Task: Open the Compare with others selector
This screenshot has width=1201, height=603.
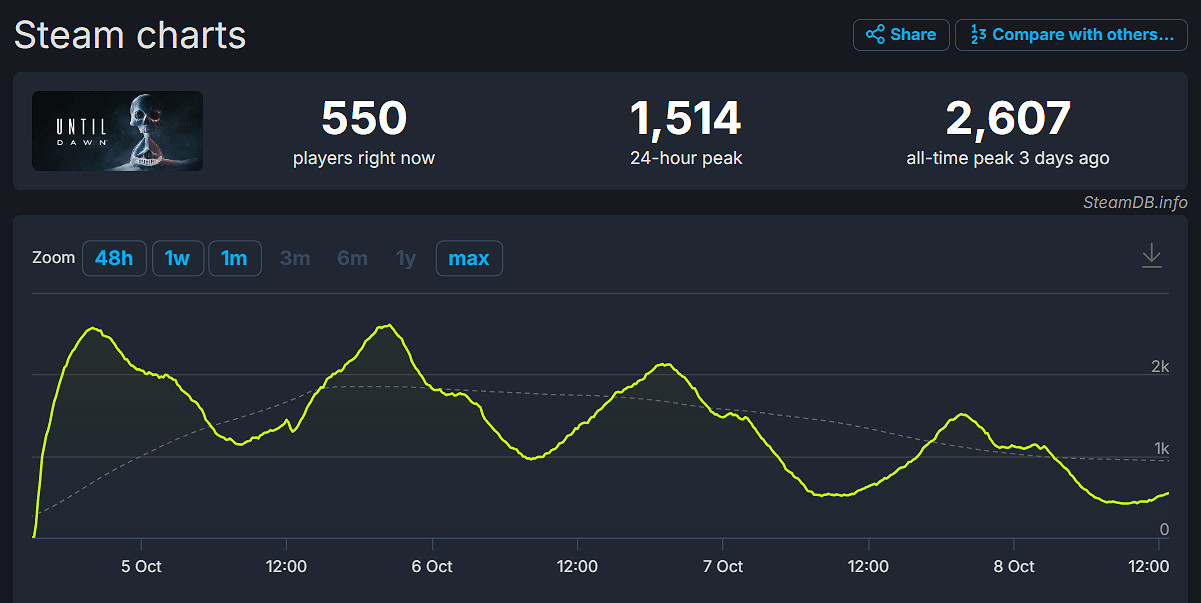Action: pyautogui.click(x=1082, y=35)
